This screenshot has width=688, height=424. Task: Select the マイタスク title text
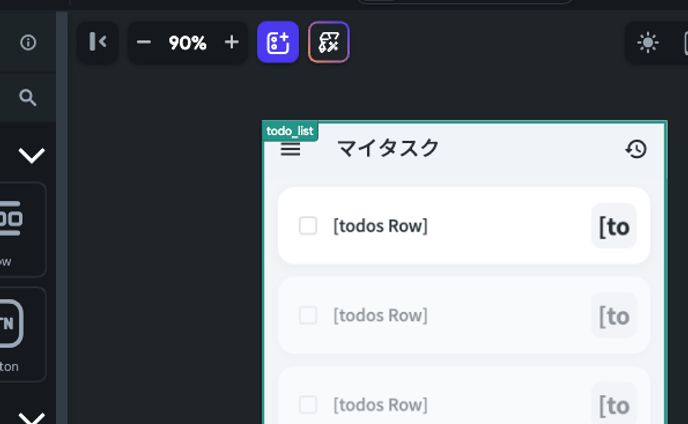tap(388, 148)
